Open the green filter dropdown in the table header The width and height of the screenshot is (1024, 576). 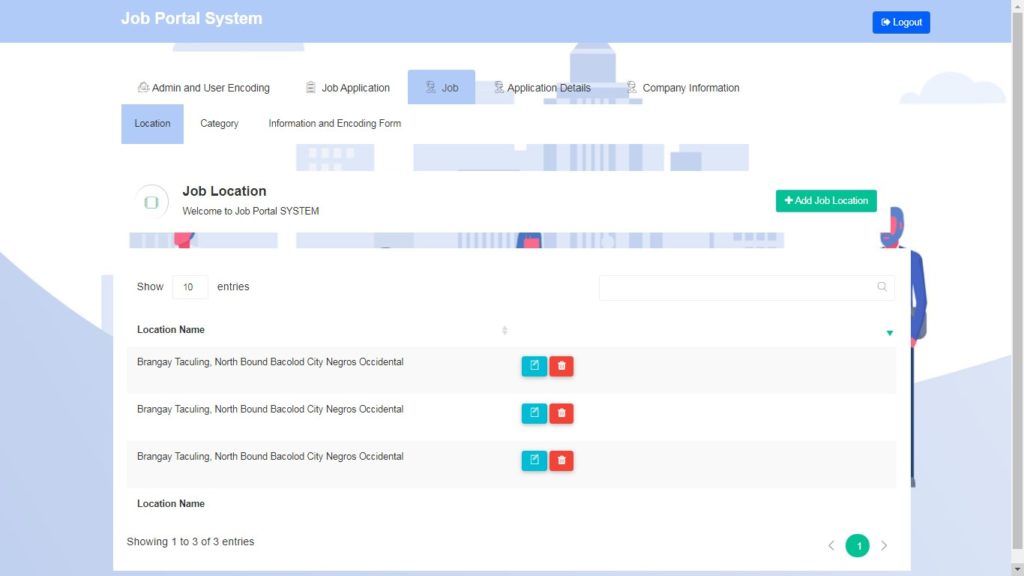889,331
